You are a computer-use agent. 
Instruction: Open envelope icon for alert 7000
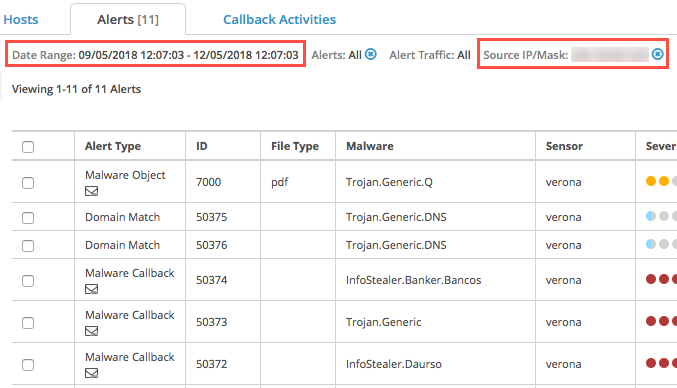(92, 191)
